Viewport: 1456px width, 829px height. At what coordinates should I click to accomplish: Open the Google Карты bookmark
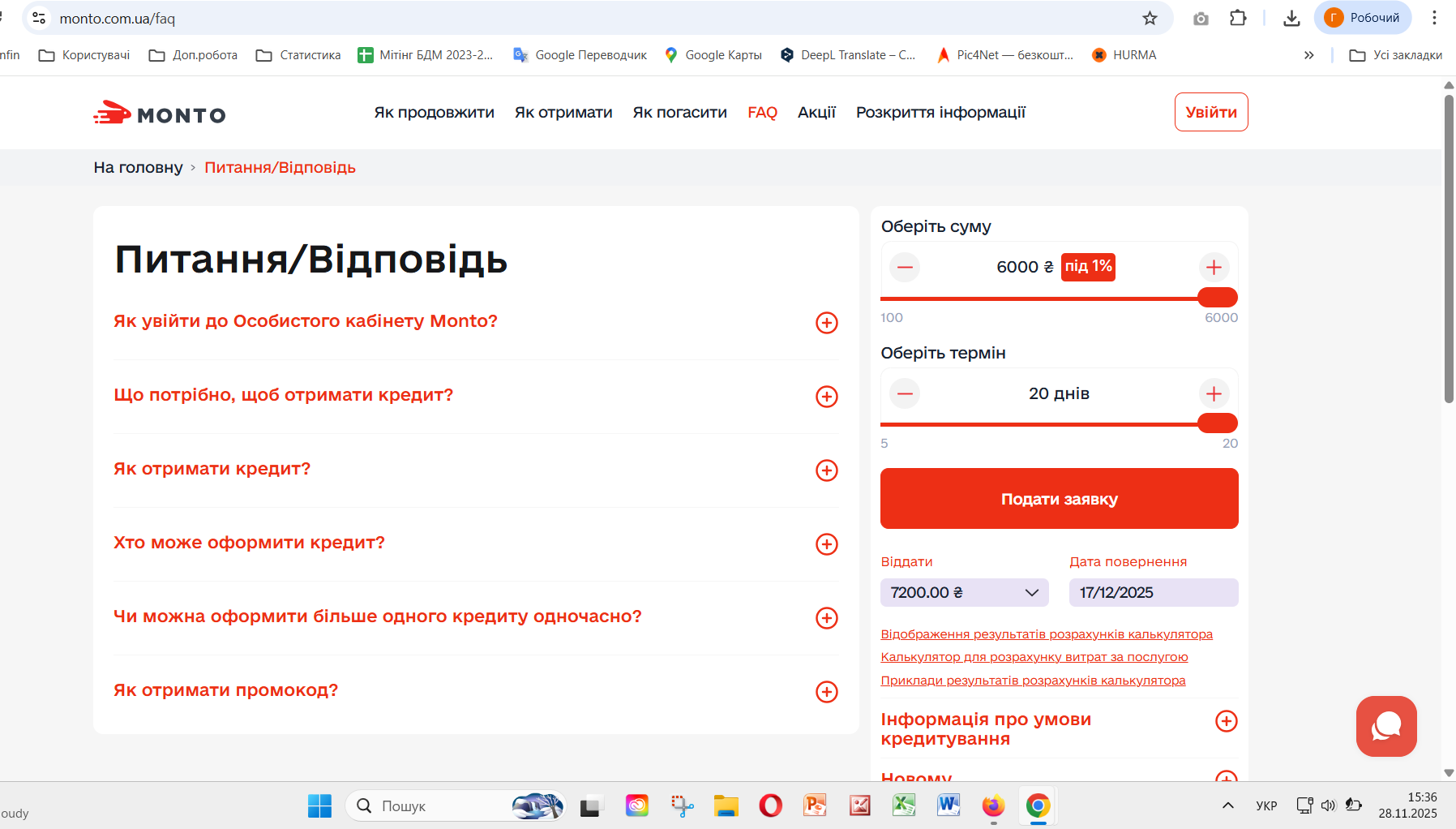(x=713, y=55)
